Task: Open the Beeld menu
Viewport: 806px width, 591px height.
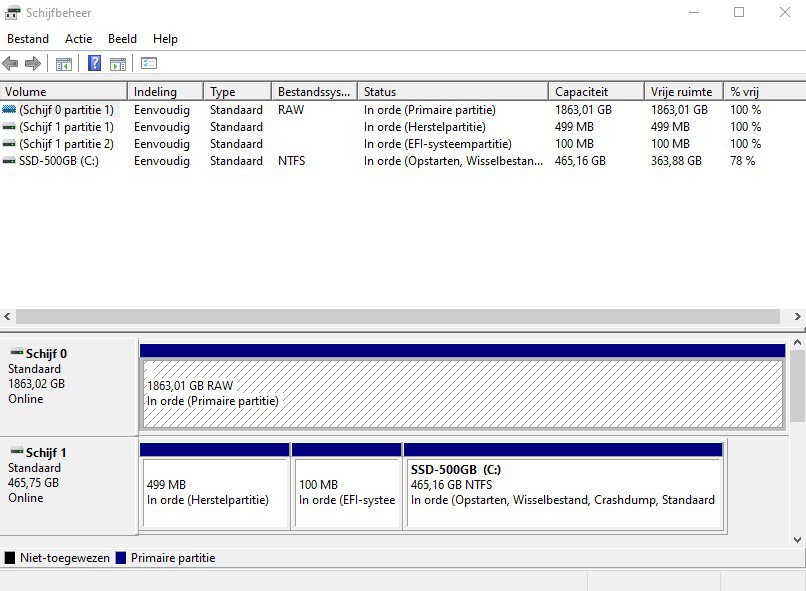Action: pos(122,39)
